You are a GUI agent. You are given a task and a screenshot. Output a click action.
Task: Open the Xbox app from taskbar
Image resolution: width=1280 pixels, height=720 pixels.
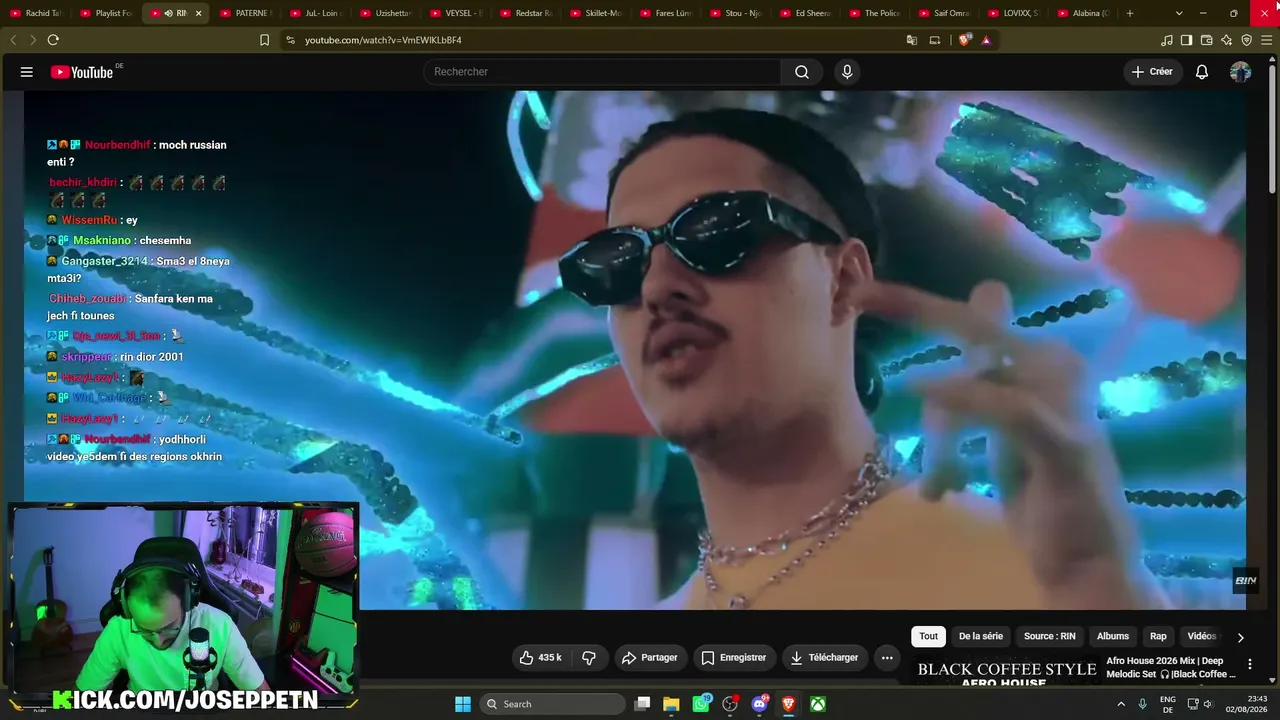coord(818,704)
